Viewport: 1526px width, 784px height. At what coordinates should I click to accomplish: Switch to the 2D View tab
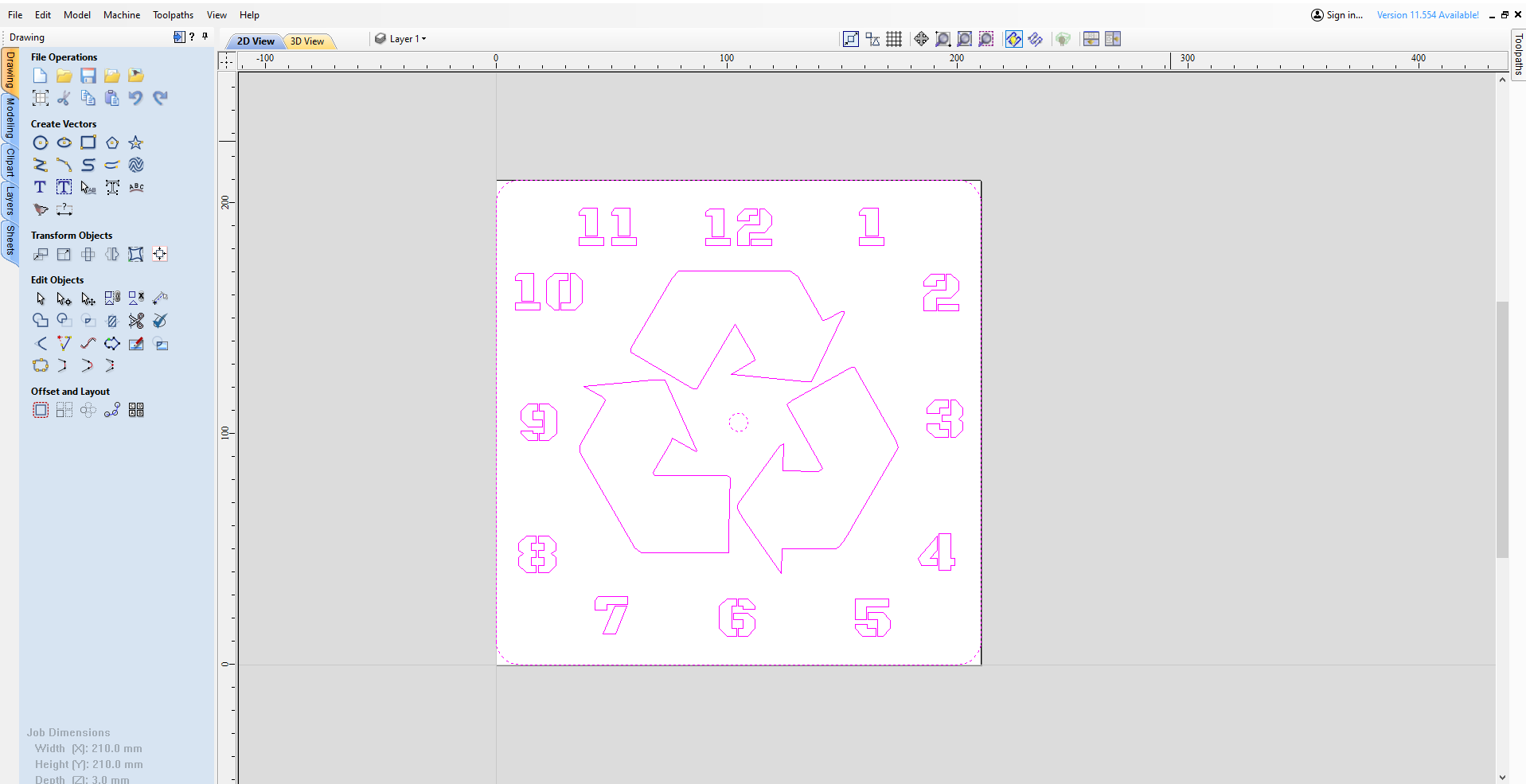pyautogui.click(x=255, y=41)
